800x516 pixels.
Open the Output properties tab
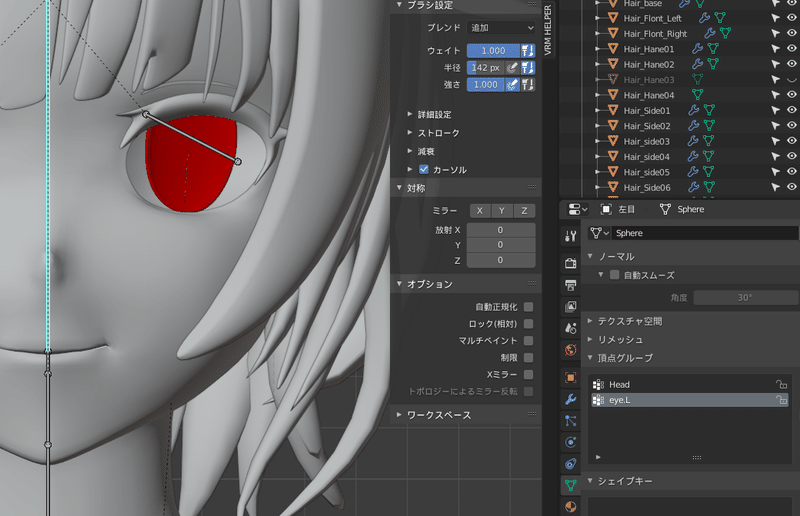click(570, 285)
